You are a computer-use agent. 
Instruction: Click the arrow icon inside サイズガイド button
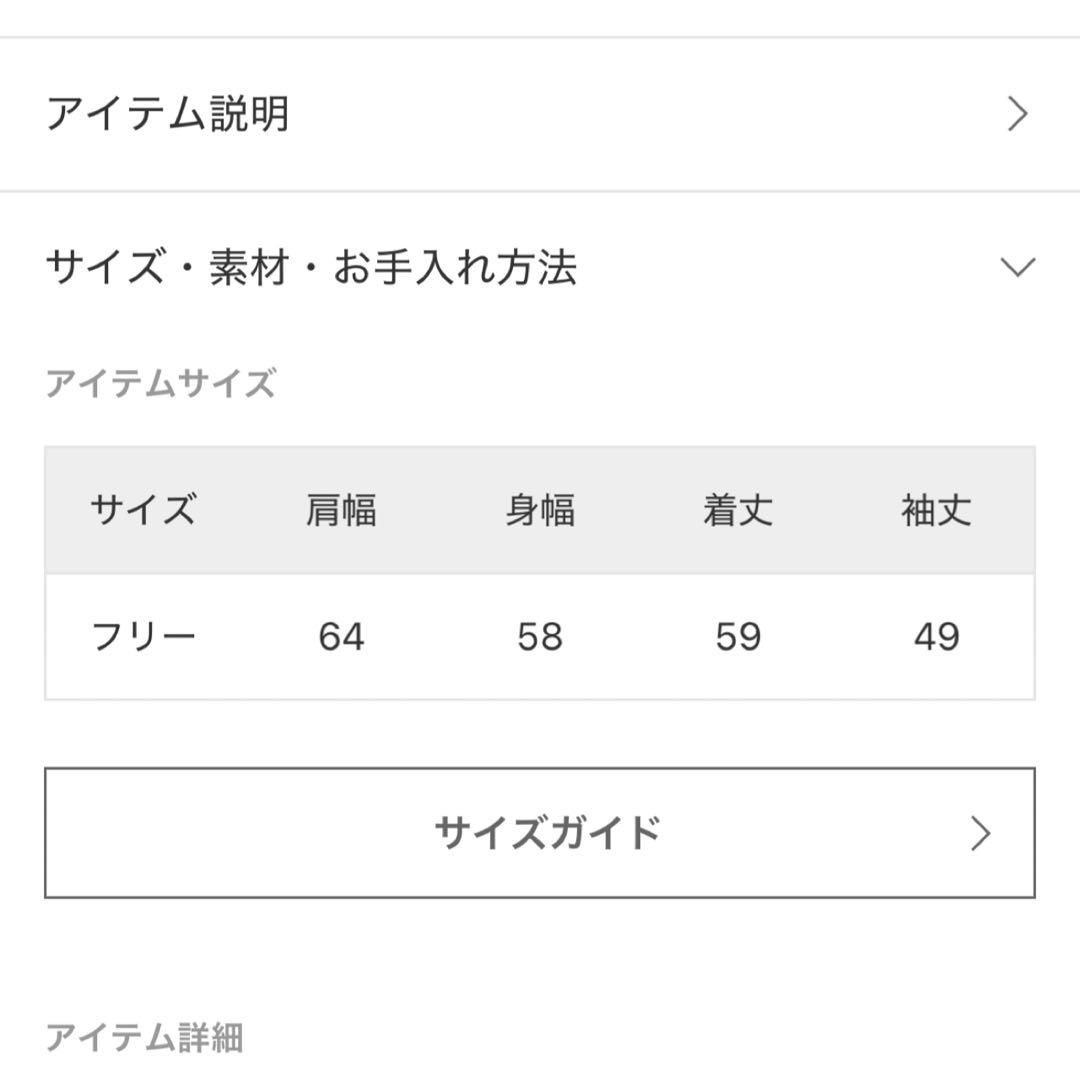[980, 834]
